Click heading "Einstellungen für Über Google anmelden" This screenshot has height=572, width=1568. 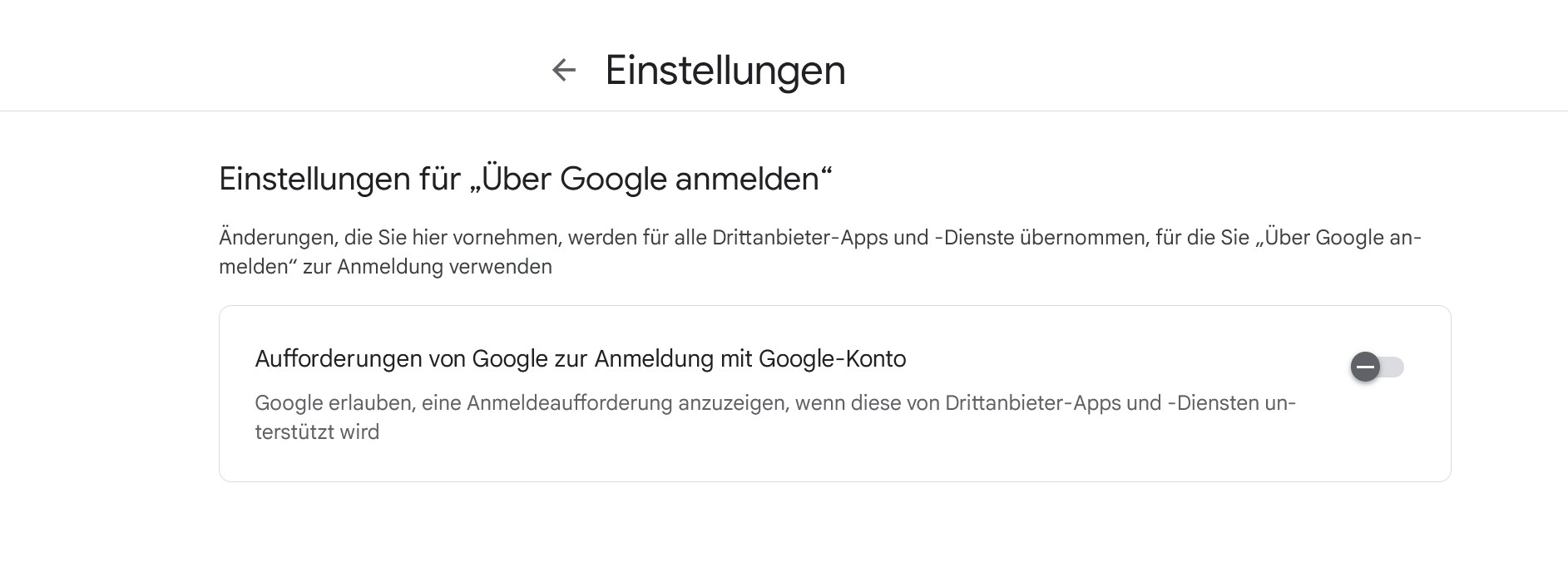pos(525,179)
